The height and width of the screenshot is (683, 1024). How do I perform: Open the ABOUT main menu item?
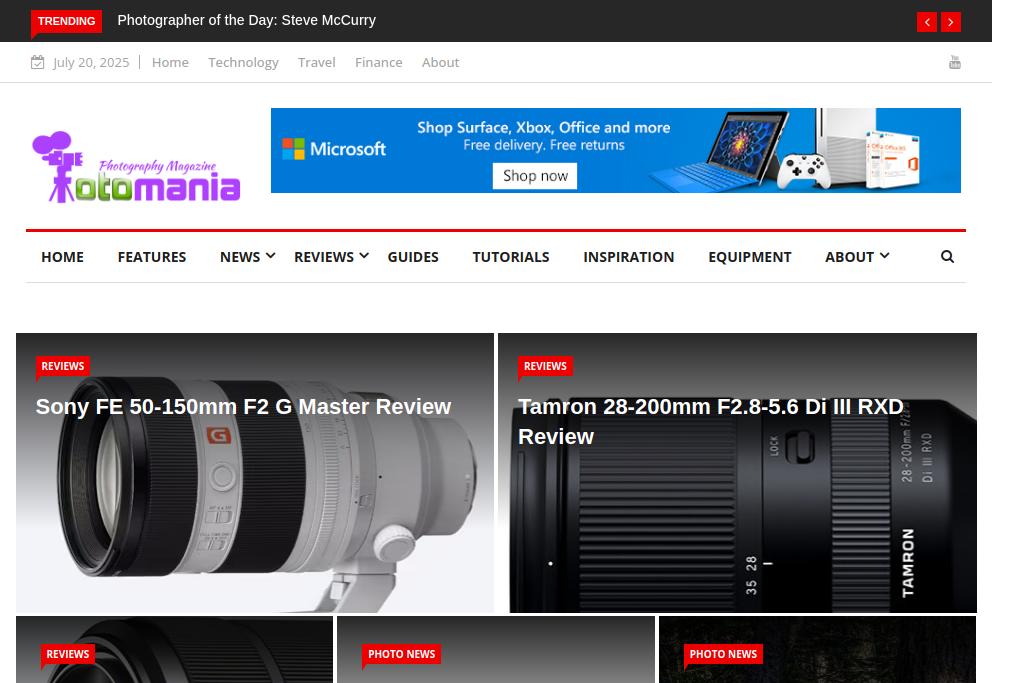click(x=849, y=257)
